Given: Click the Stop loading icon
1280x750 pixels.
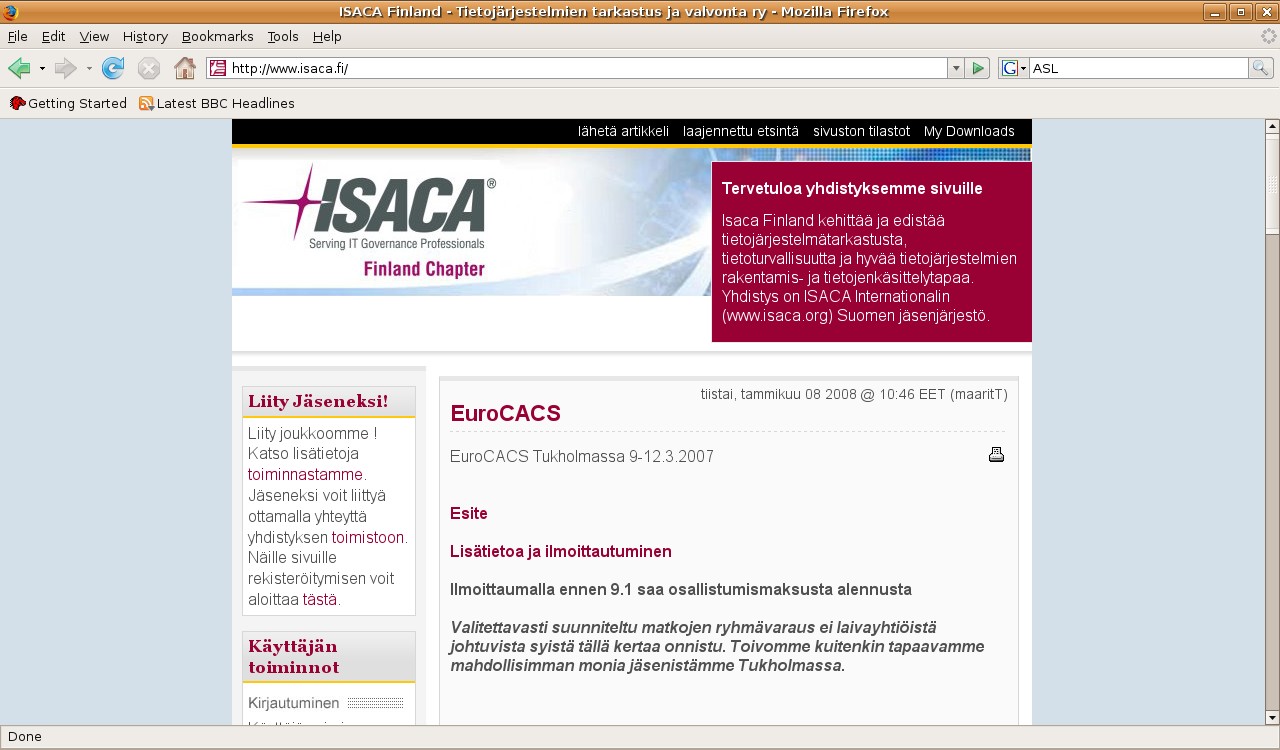Looking at the screenshot, I should [x=149, y=68].
